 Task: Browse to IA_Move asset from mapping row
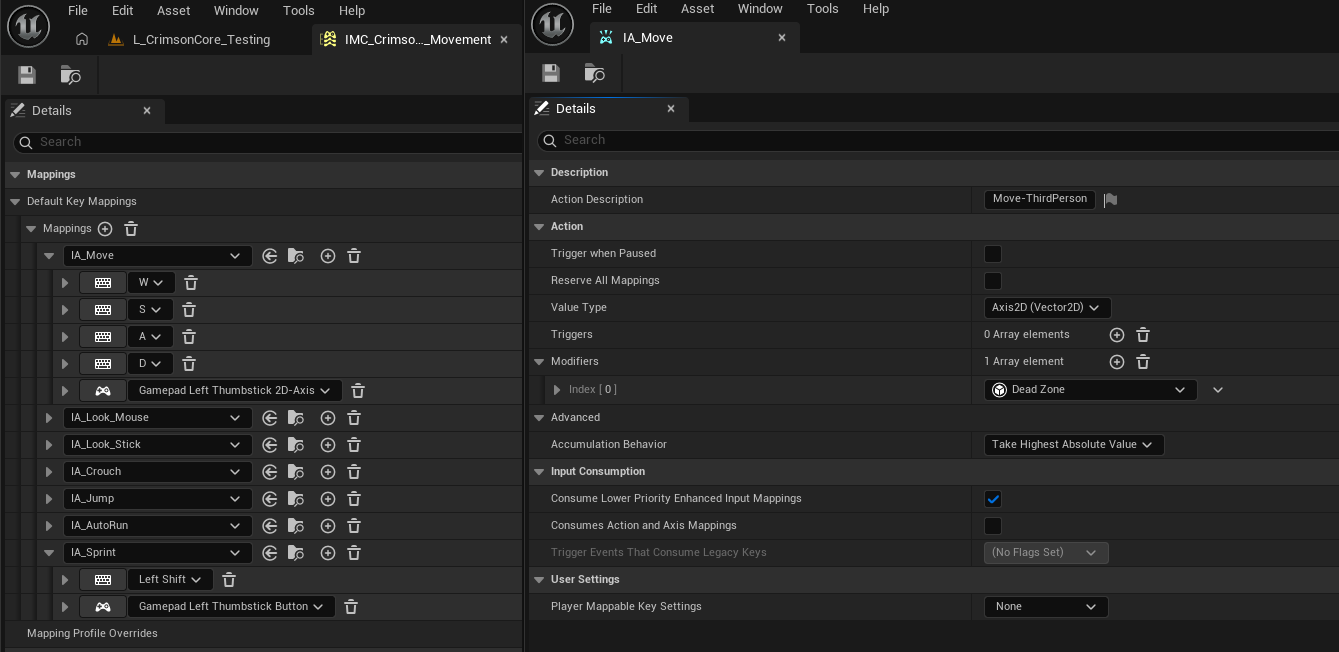296,256
